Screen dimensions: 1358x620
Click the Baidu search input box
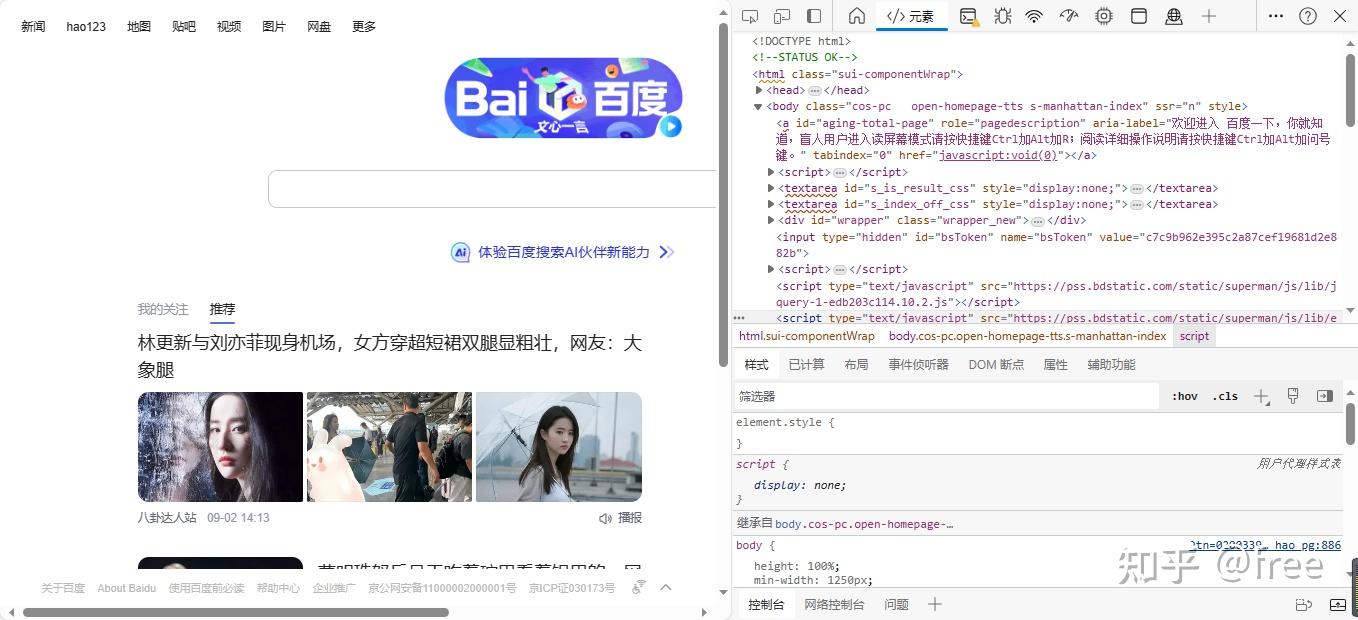(x=492, y=189)
